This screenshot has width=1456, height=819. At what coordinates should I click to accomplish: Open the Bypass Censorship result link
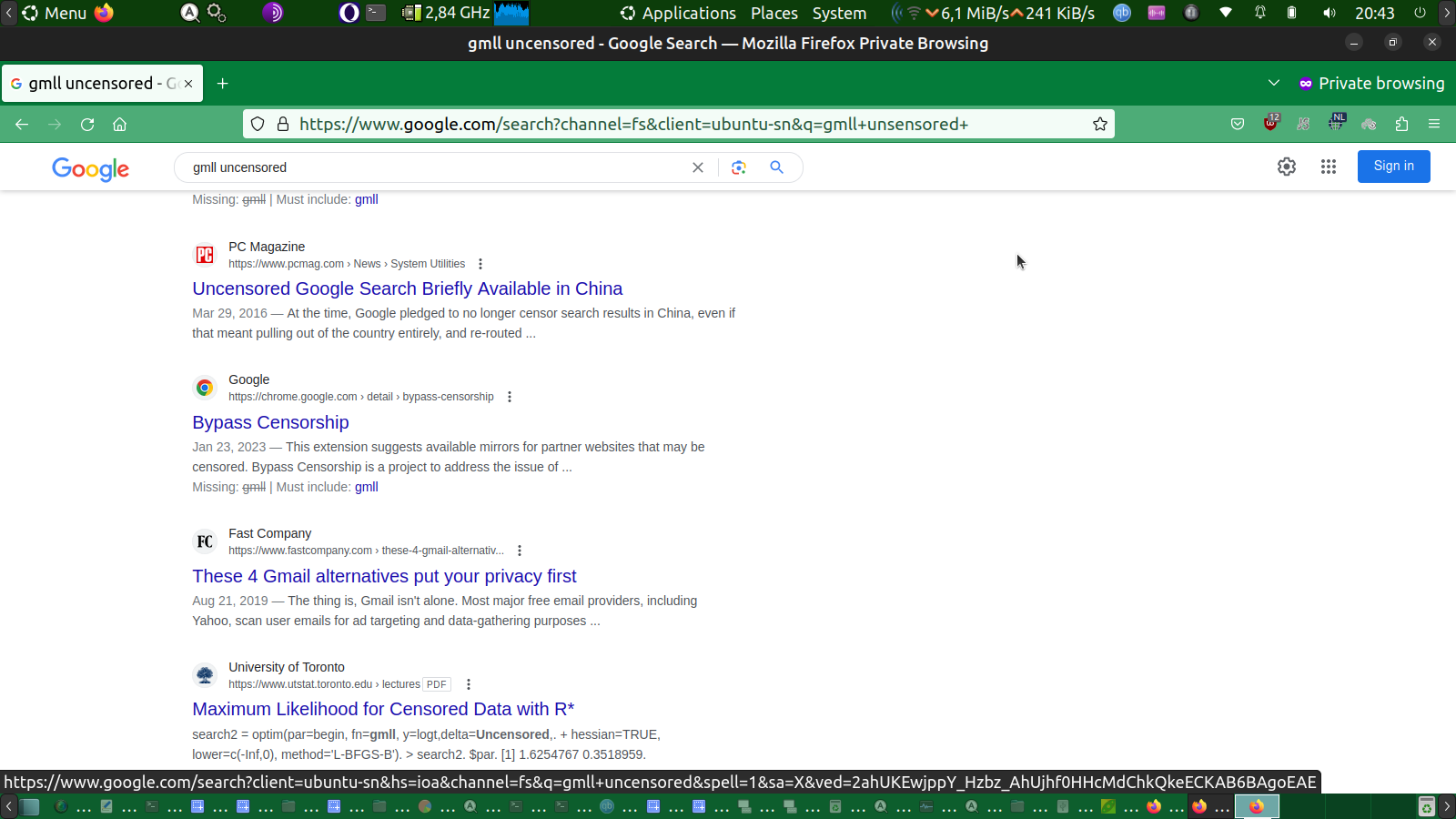270,422
